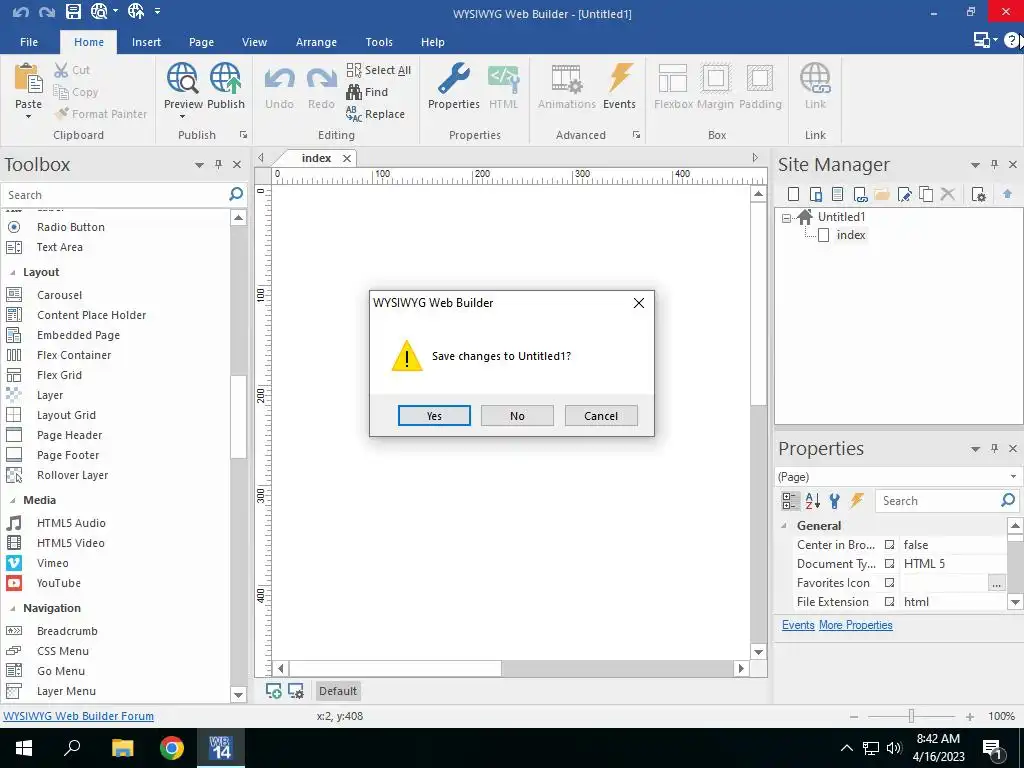Cancel the save changes dialog

(x=601, y=416)
